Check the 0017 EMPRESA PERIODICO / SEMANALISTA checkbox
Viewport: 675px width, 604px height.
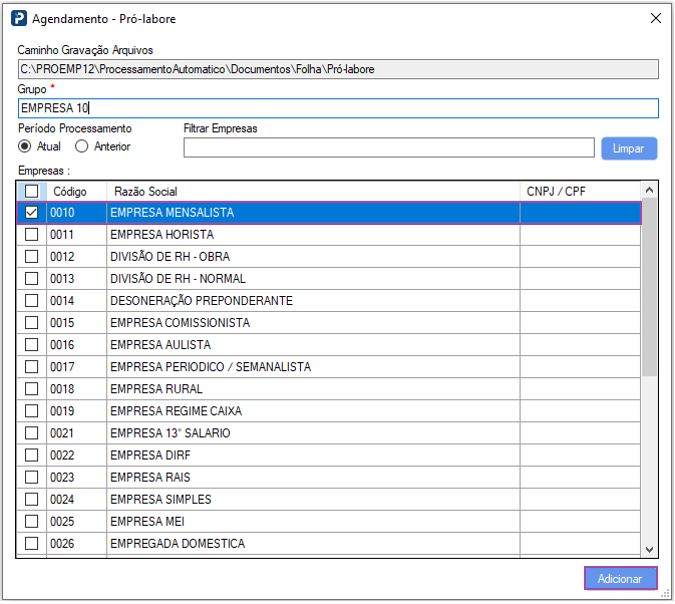click(x=31, y=367)
